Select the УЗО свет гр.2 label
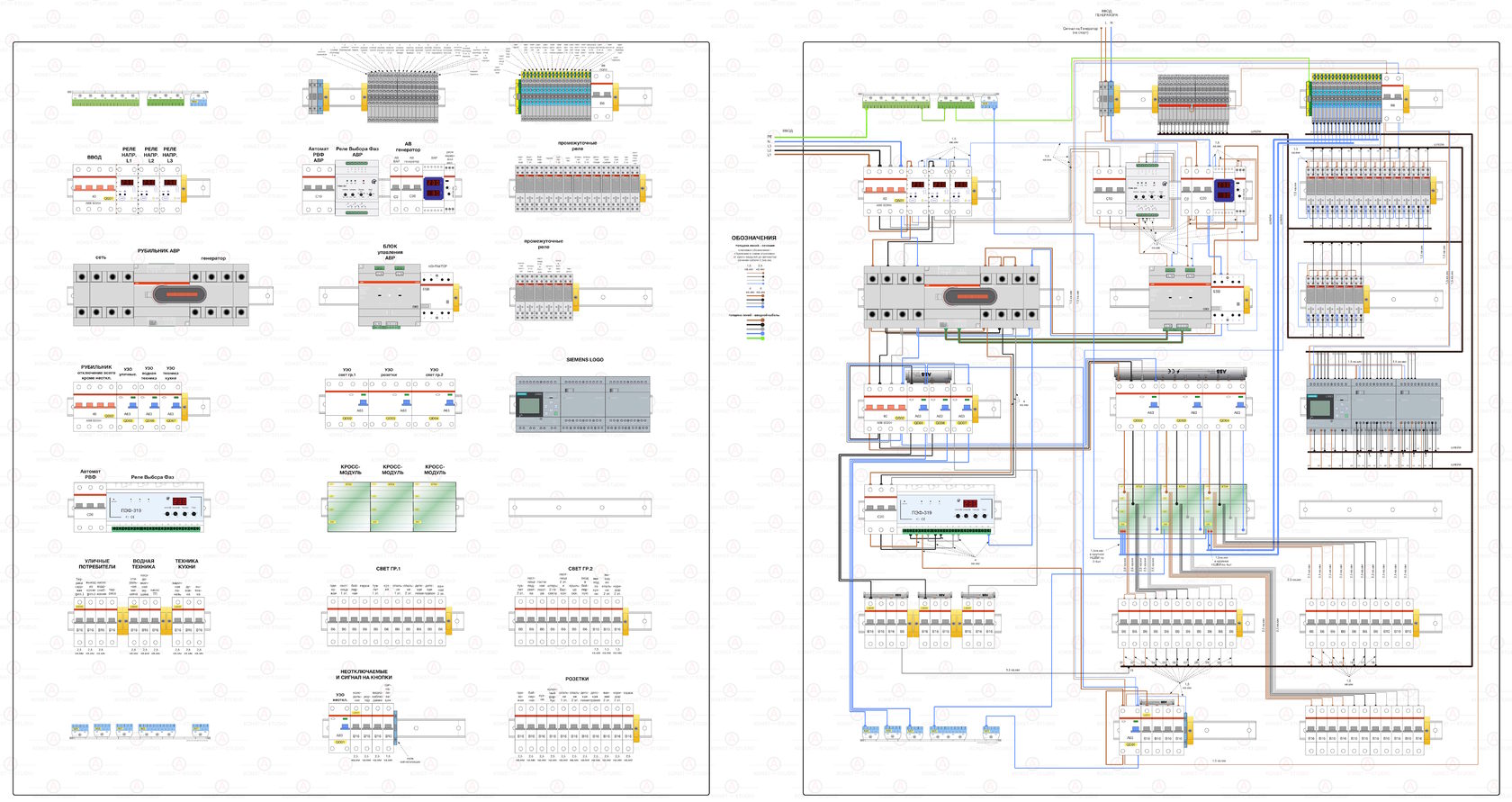Screen dimensions: 1512x802 pos(434,372)
